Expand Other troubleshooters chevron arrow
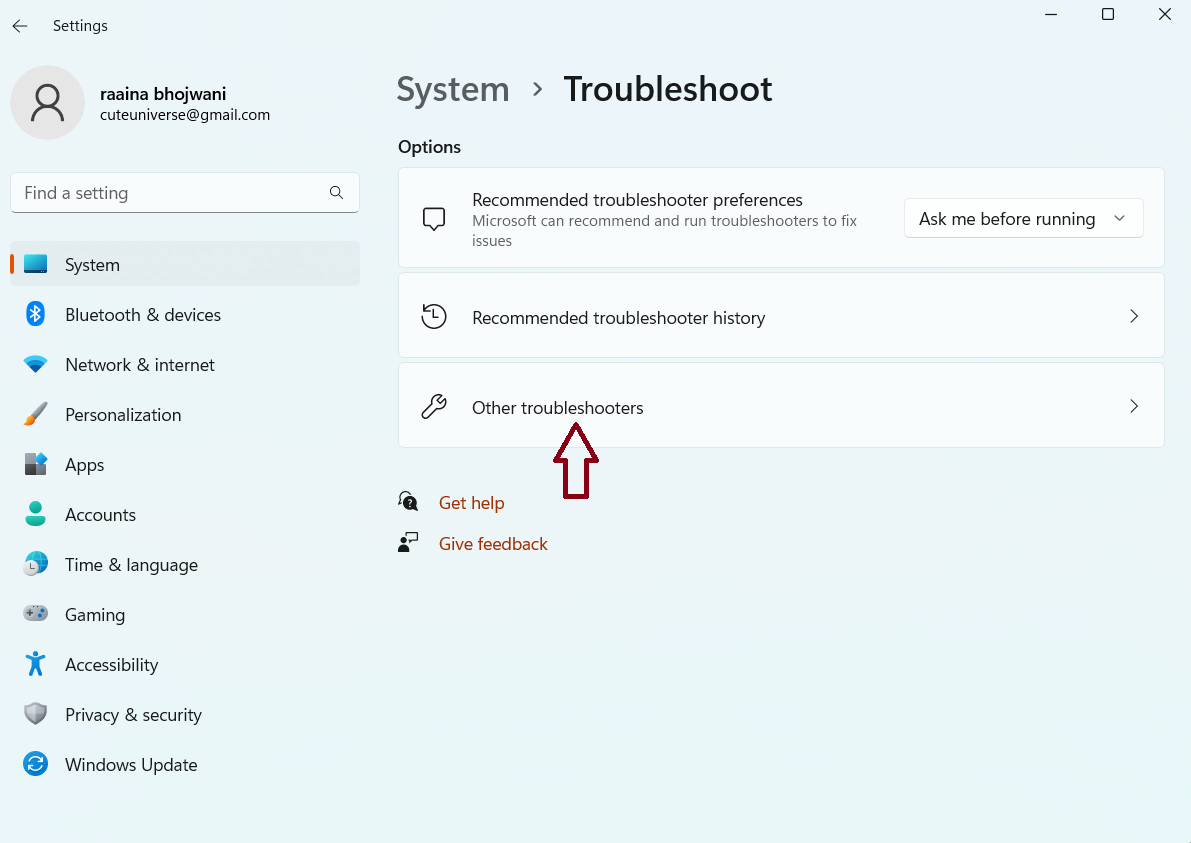 coord(1133,407)
